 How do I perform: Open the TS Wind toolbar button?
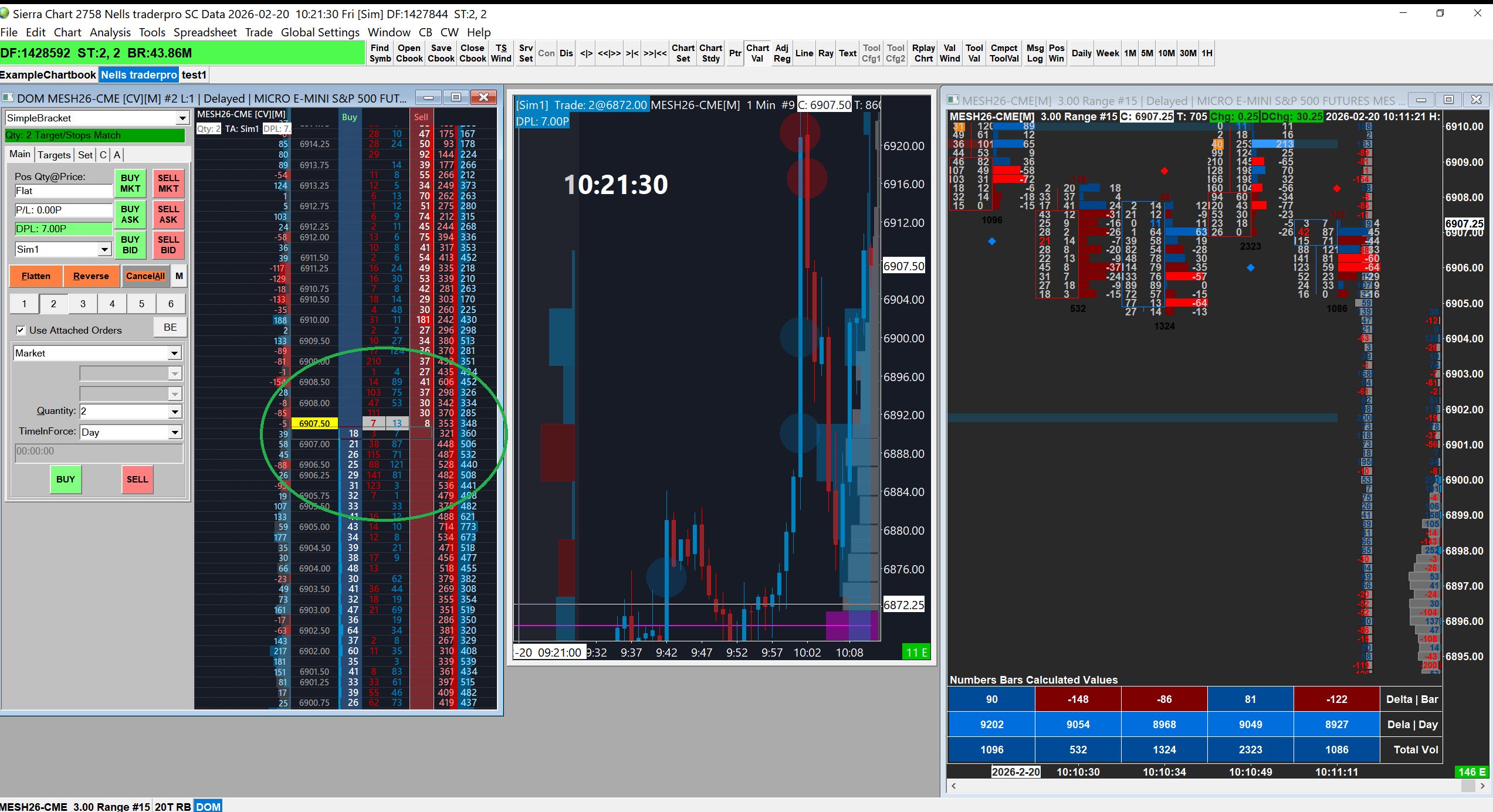pyautogui.click(x=501, y=53)
